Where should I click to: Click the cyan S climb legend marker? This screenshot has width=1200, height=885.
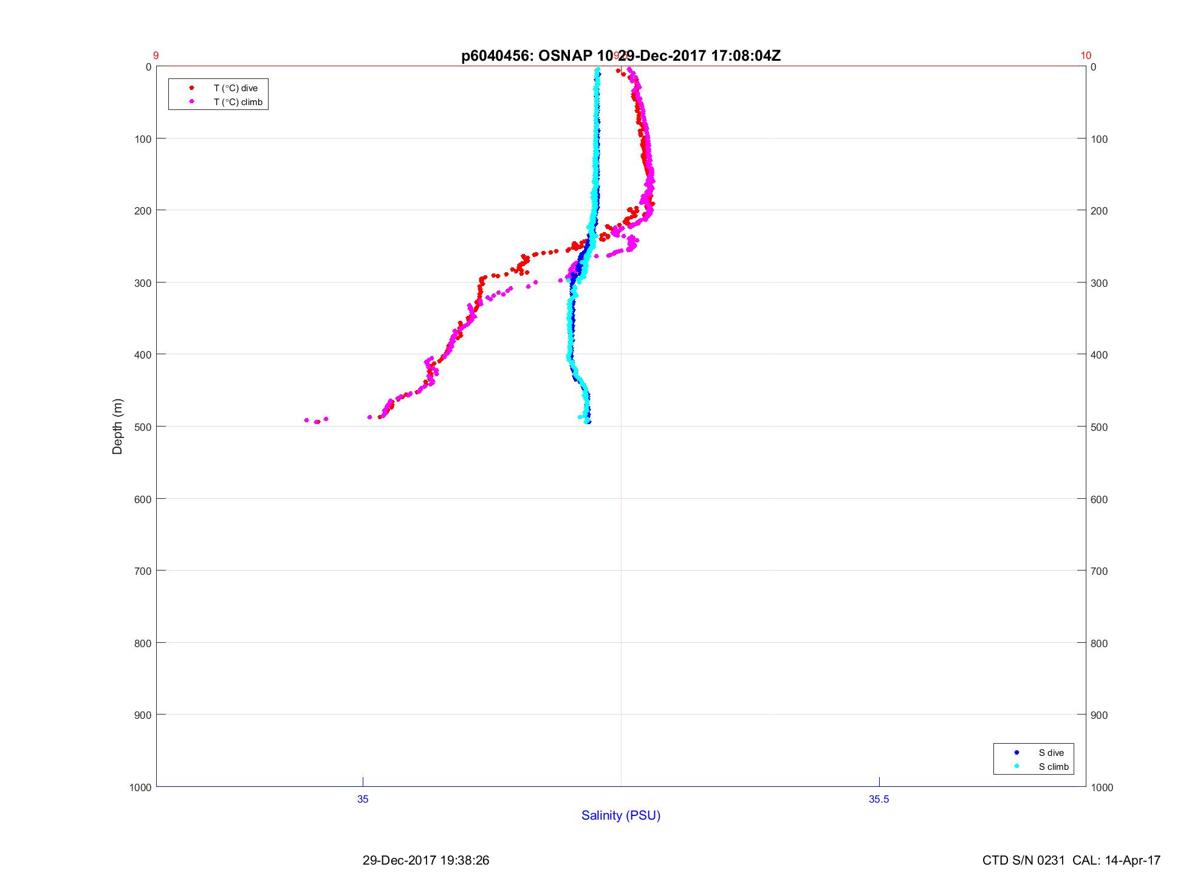[1016, 766]
